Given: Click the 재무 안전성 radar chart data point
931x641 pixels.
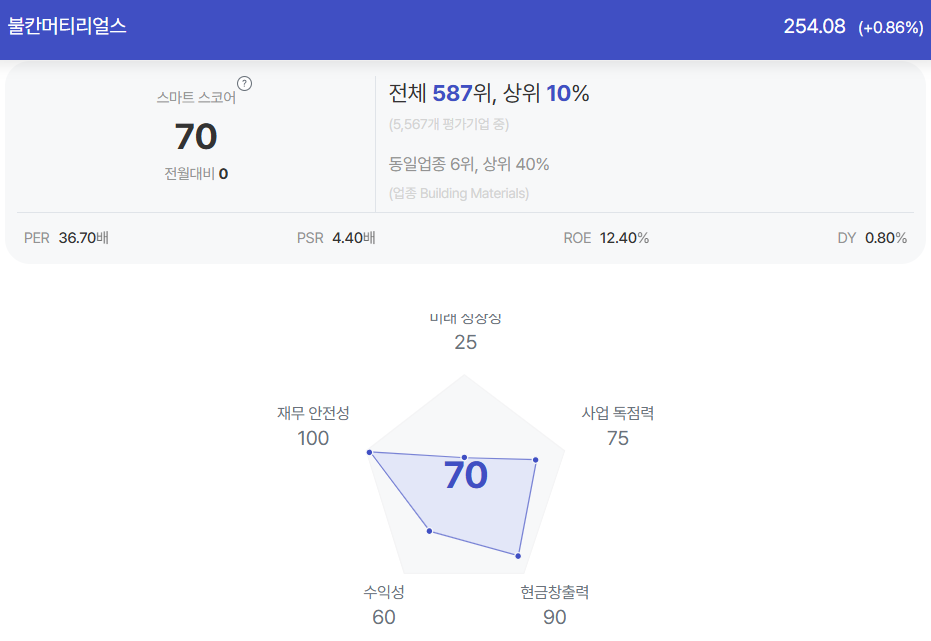Looking at the screenshot, I should point(369,452).
